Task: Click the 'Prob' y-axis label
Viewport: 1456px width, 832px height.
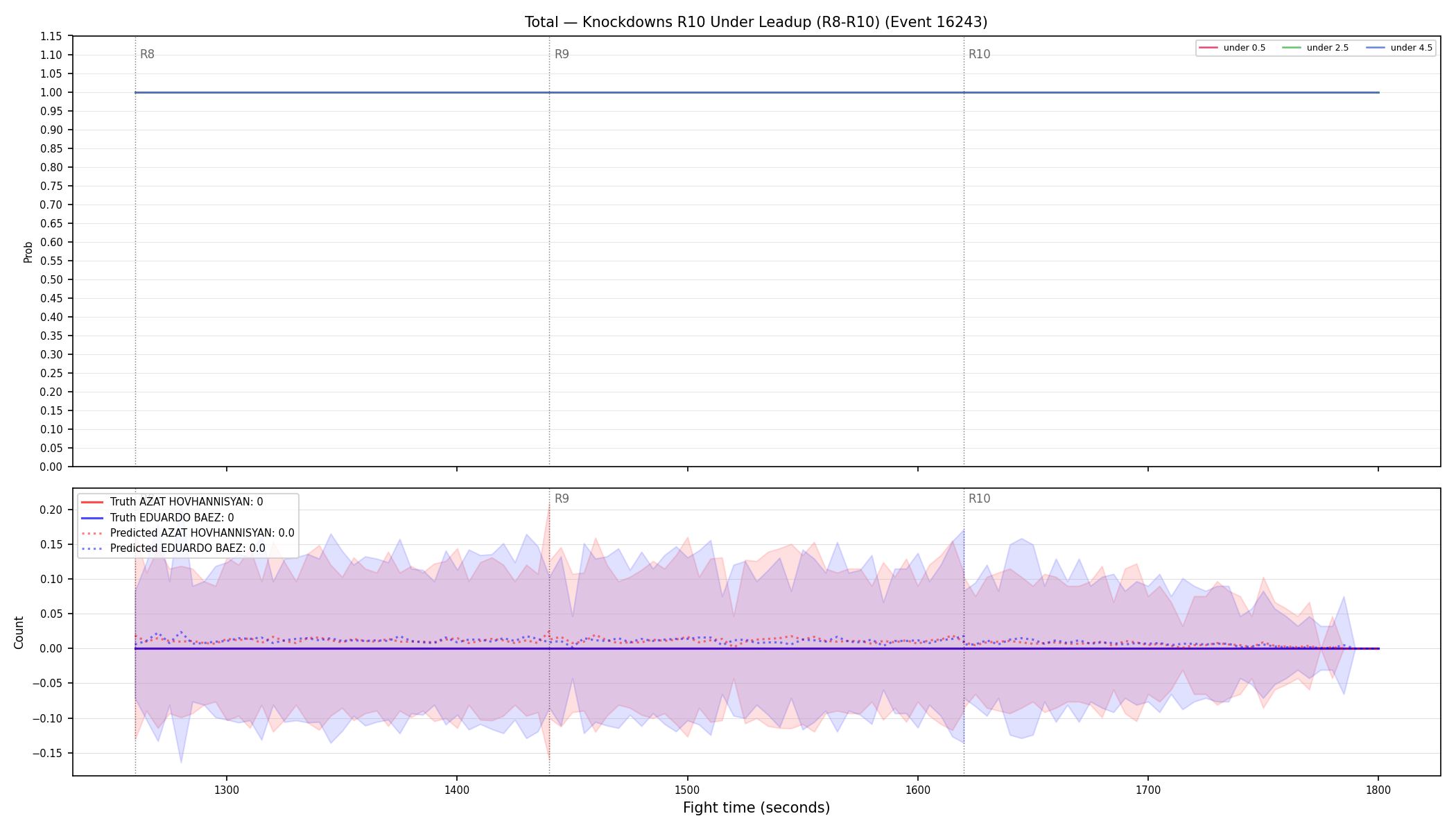Action: 28,252
